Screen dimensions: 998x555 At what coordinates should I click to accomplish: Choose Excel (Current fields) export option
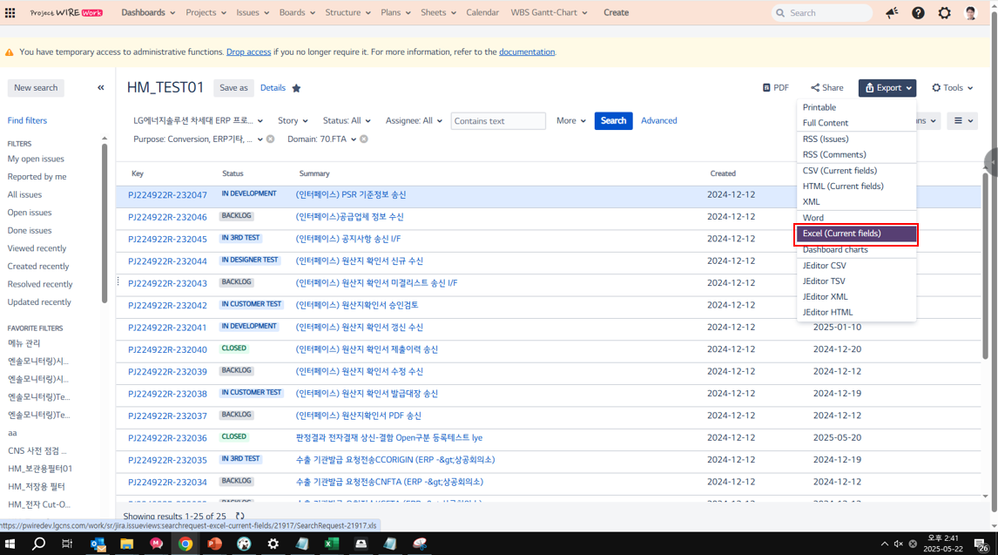tap(856, 234)
